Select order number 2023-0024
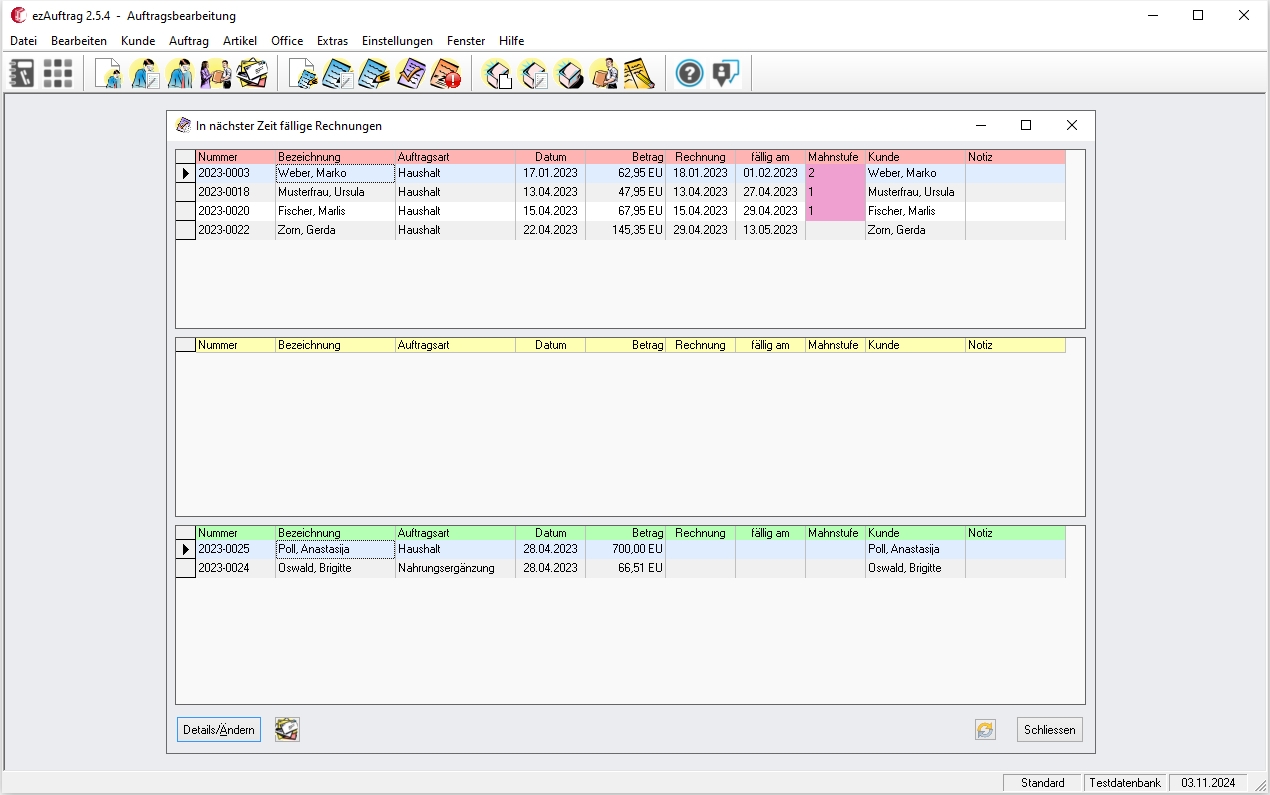1270x795 pixels. click(235, 568)
